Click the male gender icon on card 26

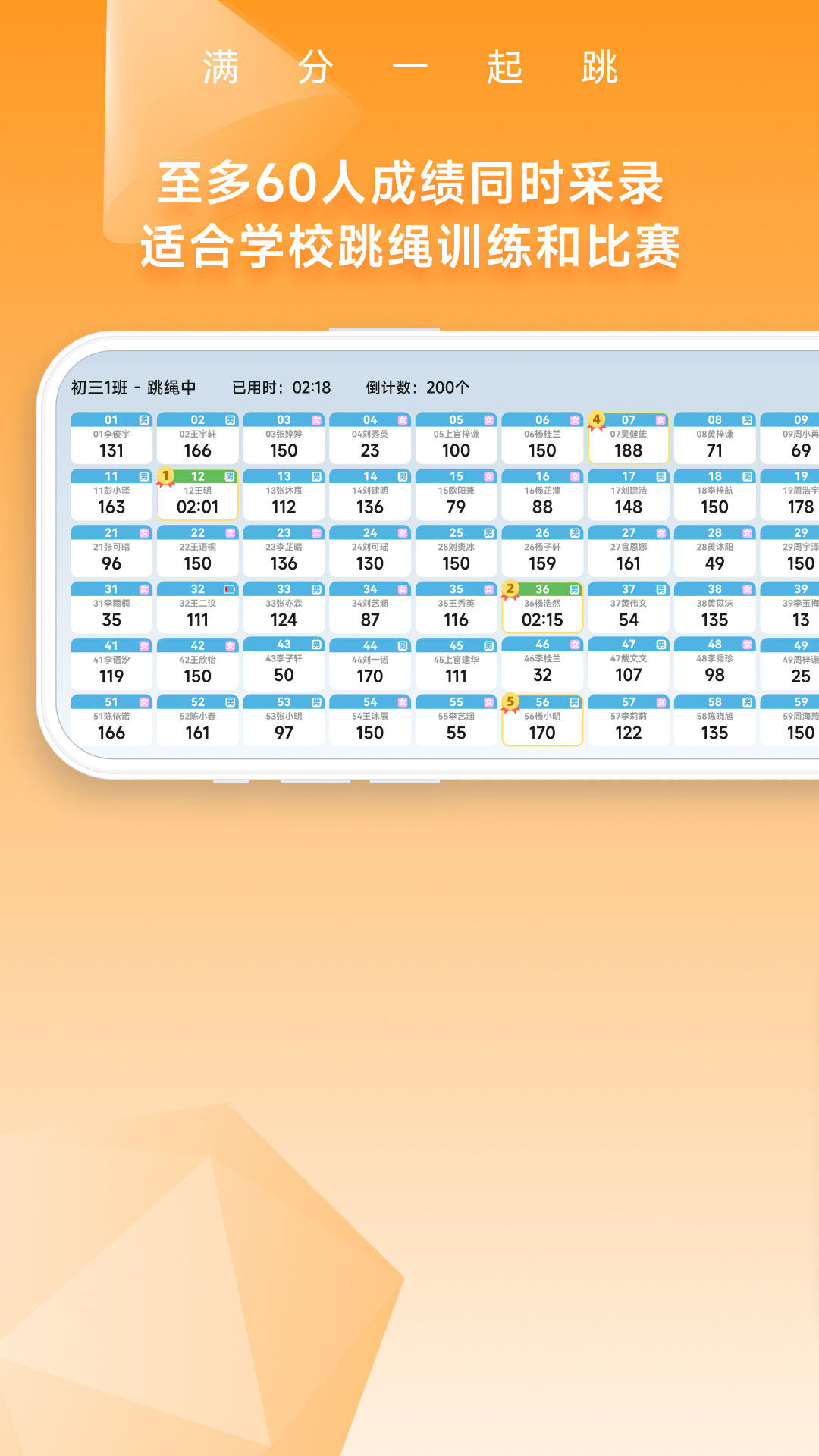[x=575, y=533]
